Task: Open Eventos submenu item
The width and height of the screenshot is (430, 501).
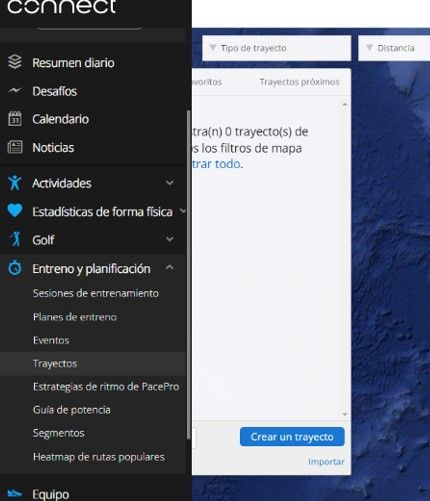Action: (51, 340)
